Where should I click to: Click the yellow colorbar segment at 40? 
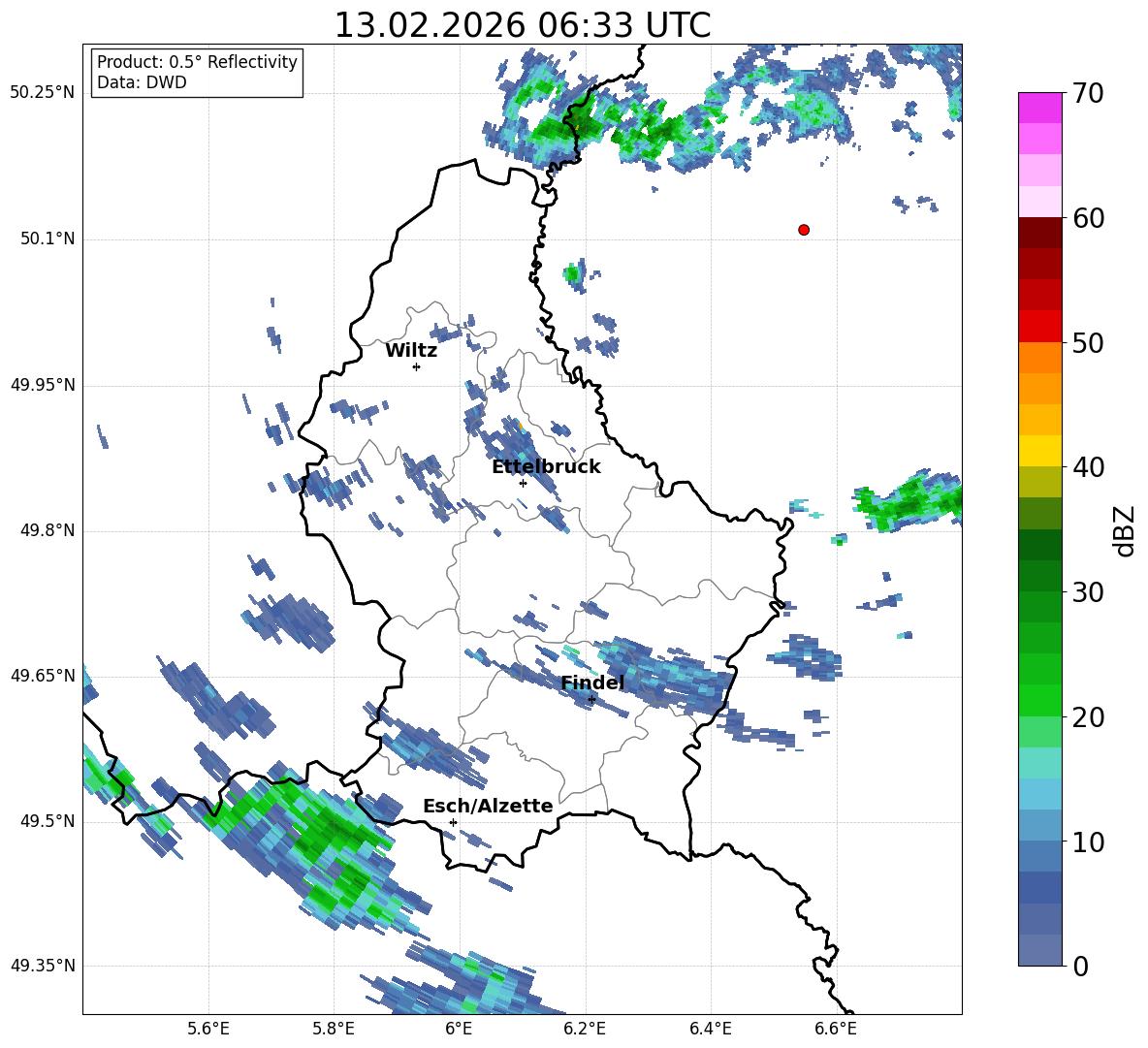pyautogui.click(x=1039, y=451)
